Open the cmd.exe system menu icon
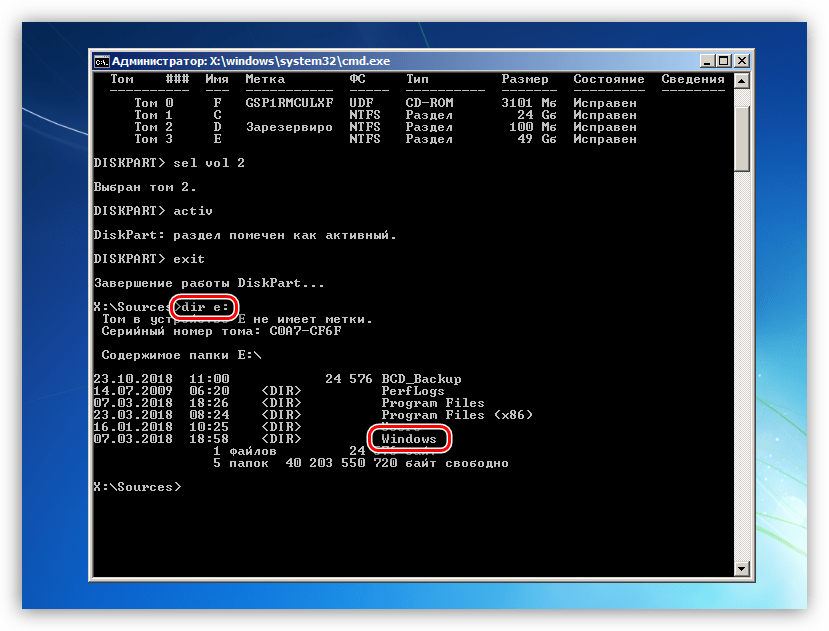 [x=101, y=61]
